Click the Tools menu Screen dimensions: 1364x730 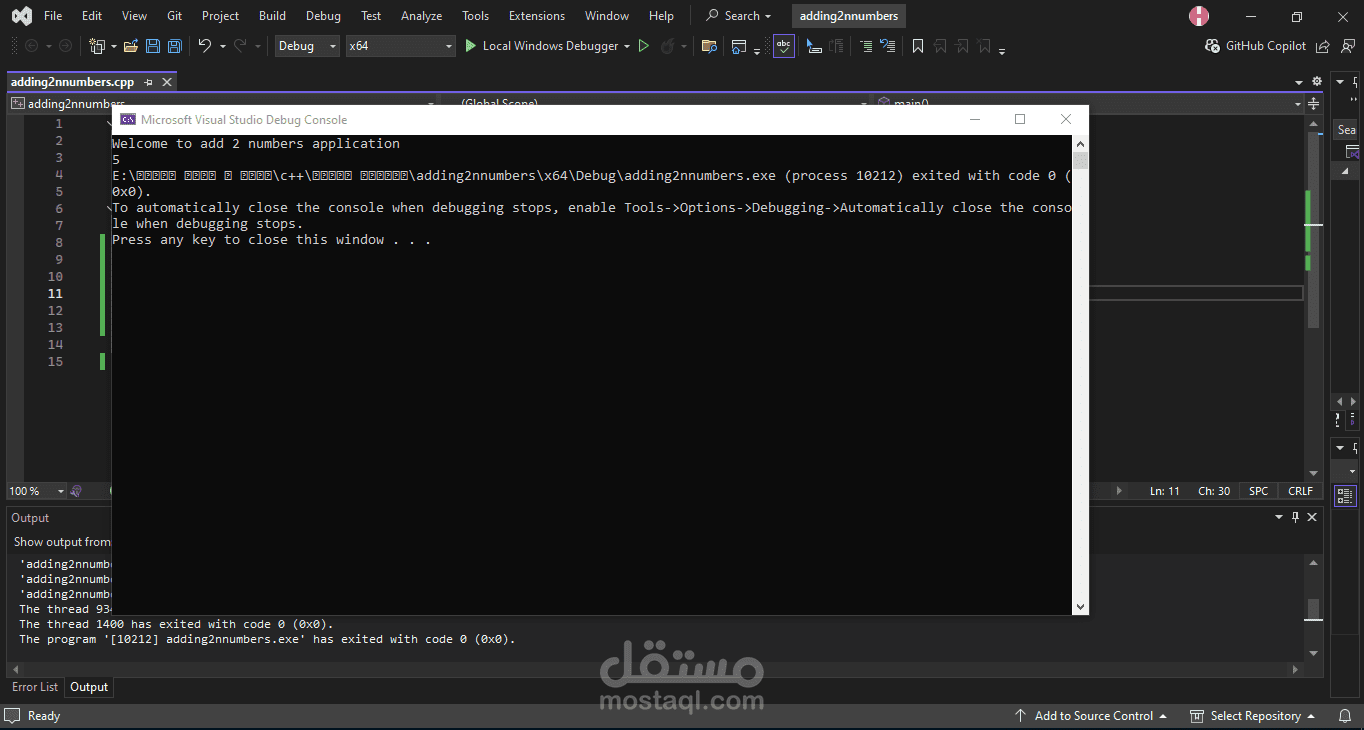[476, 16]
